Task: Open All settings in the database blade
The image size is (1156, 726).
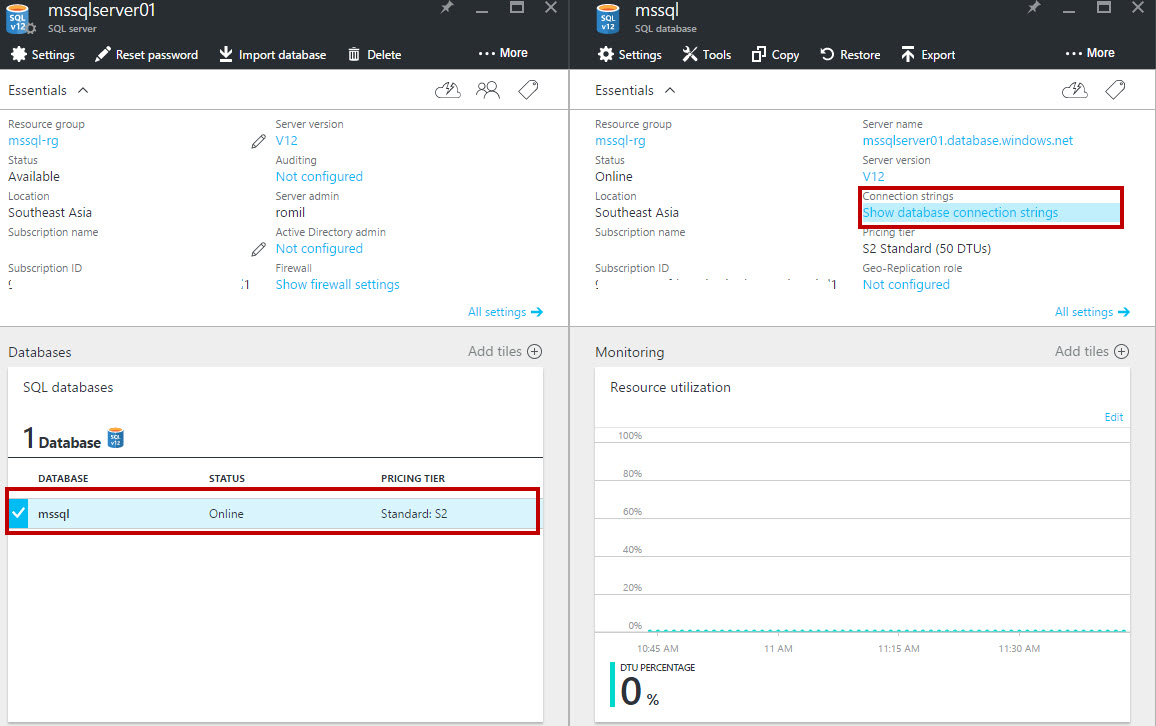Action: click(1092, 312)
